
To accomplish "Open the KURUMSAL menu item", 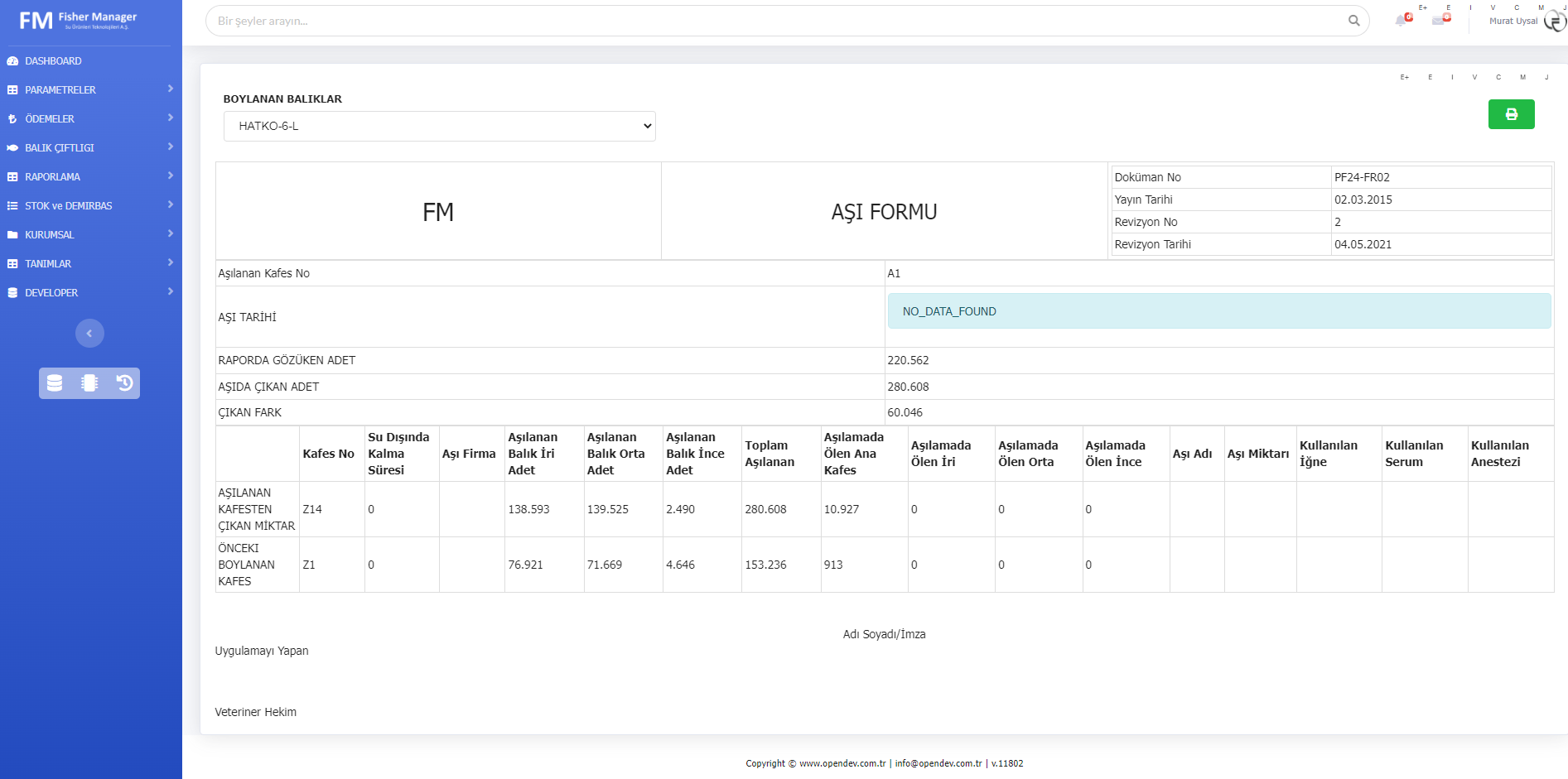I will (50, 235).
